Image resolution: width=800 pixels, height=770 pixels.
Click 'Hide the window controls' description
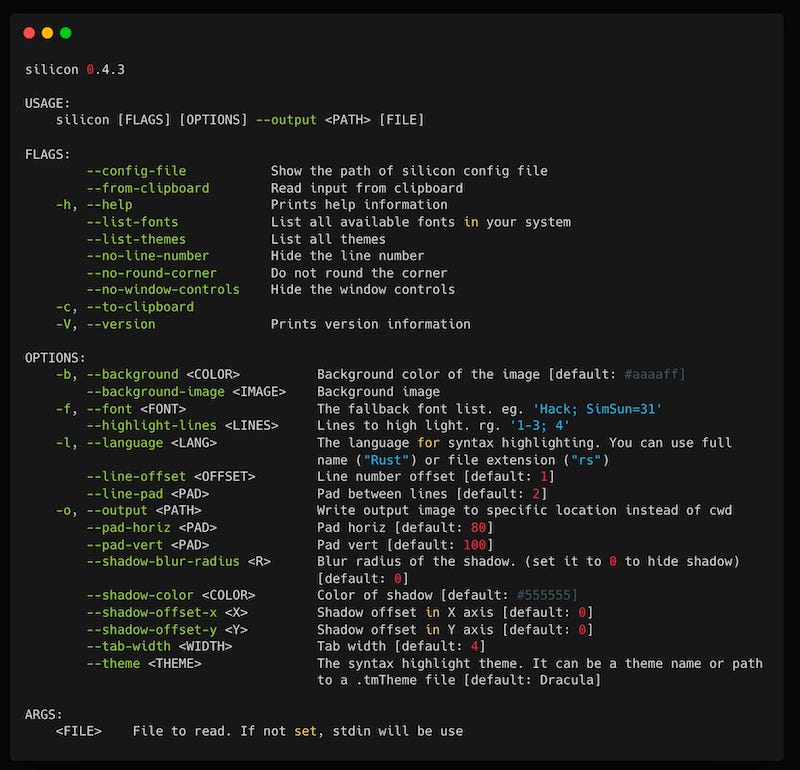[363, 289]
